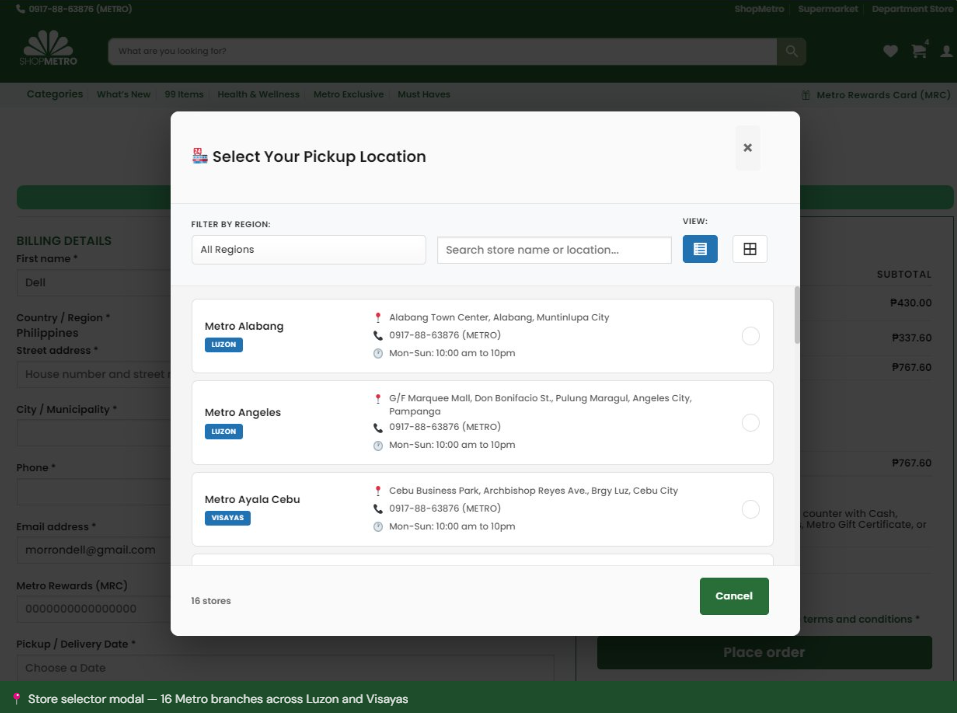Click the LUZON badge under Metro Alabang
The width and height of the screenshot is (957, 713).
pyautogui.click(x=223, y=345)
